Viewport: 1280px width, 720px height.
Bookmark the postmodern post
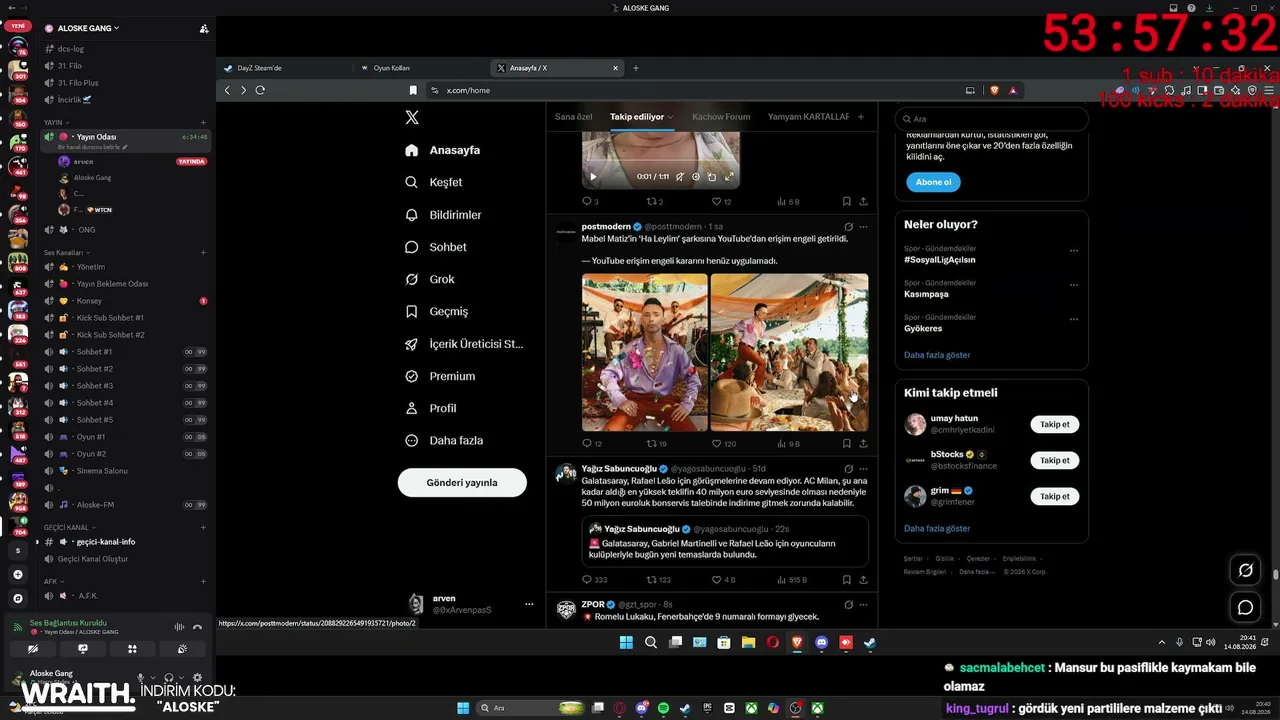point(846,443)
